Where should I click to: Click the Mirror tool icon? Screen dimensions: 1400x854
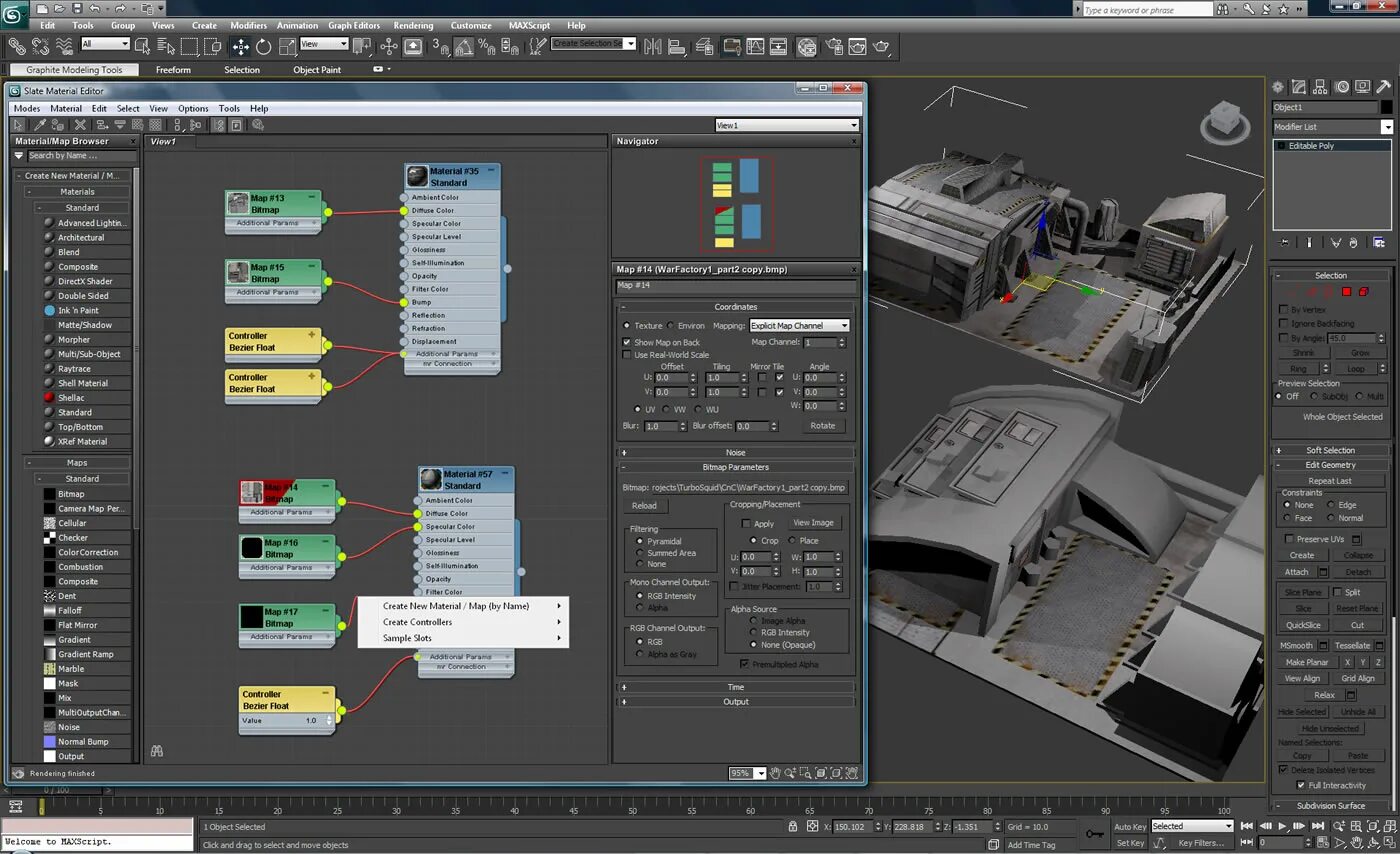(x=653, y=46)
